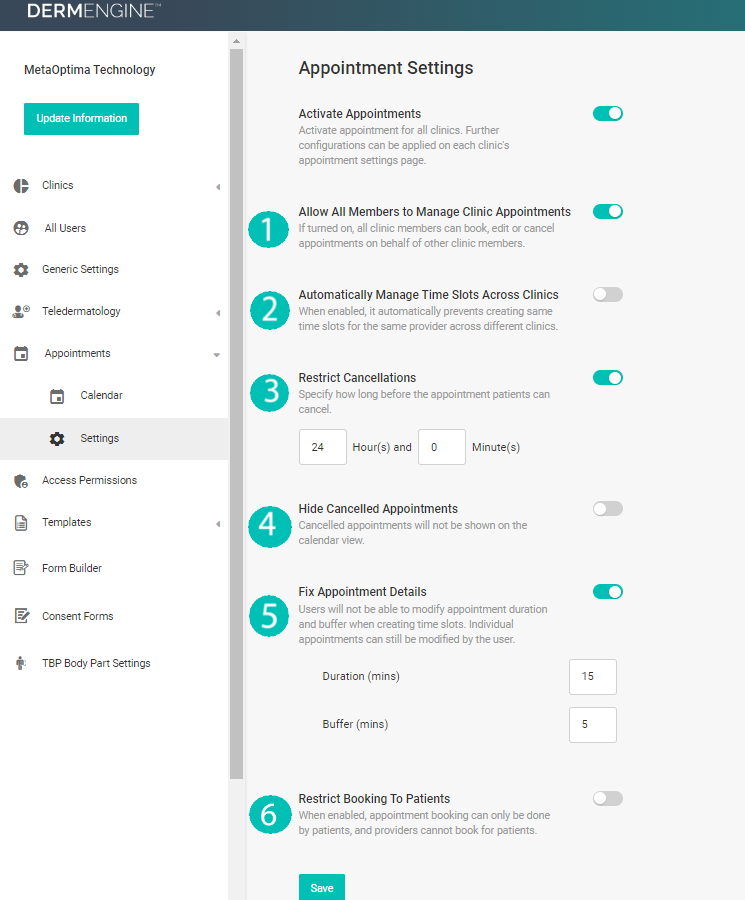This screenshot has width=745, height=900.
Task: Click the Templates document icon
Action: point(21,523)
